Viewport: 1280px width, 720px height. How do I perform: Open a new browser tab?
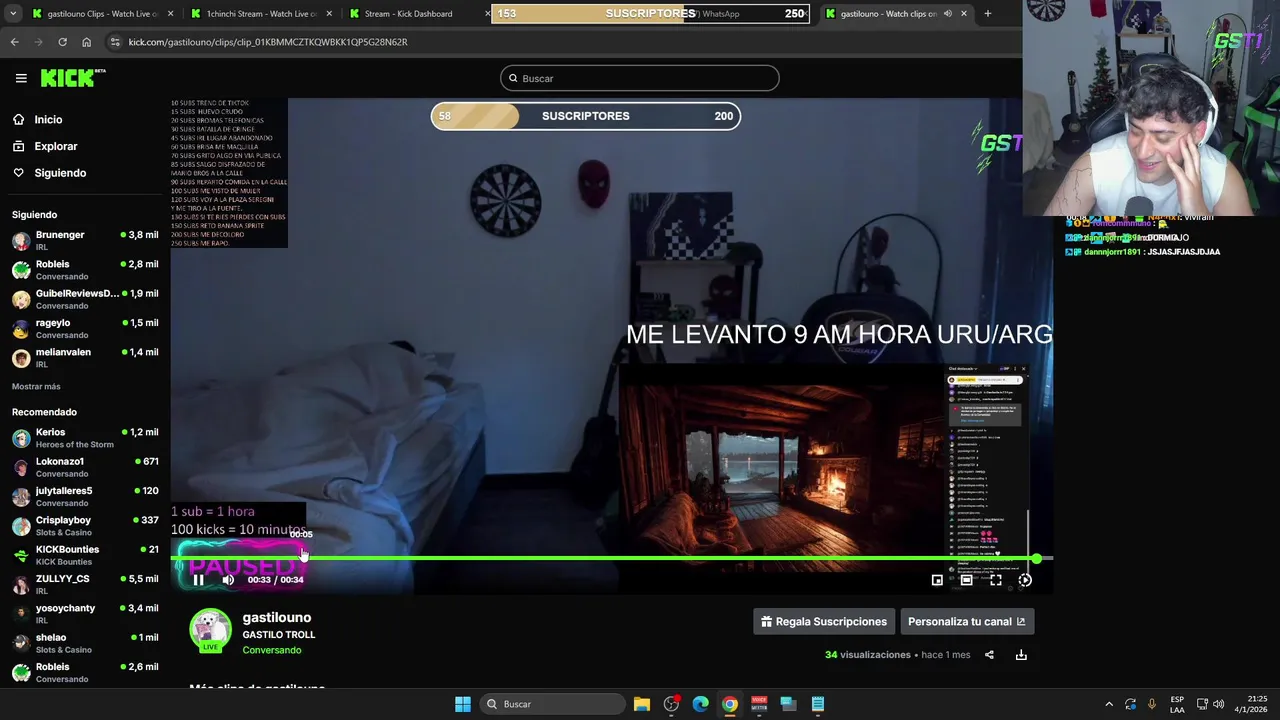click(x=987, y=14)
